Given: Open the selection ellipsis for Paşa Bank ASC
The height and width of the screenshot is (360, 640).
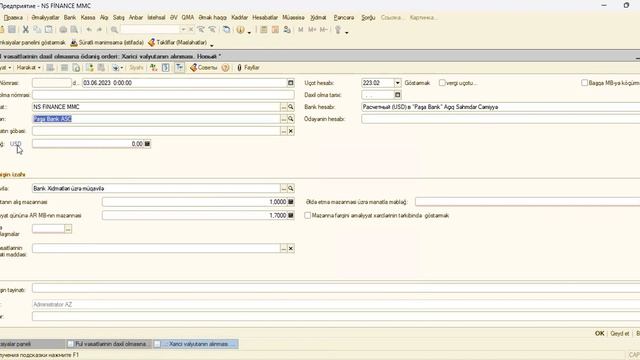Looking at the screenshot, I should pos(284,119).
